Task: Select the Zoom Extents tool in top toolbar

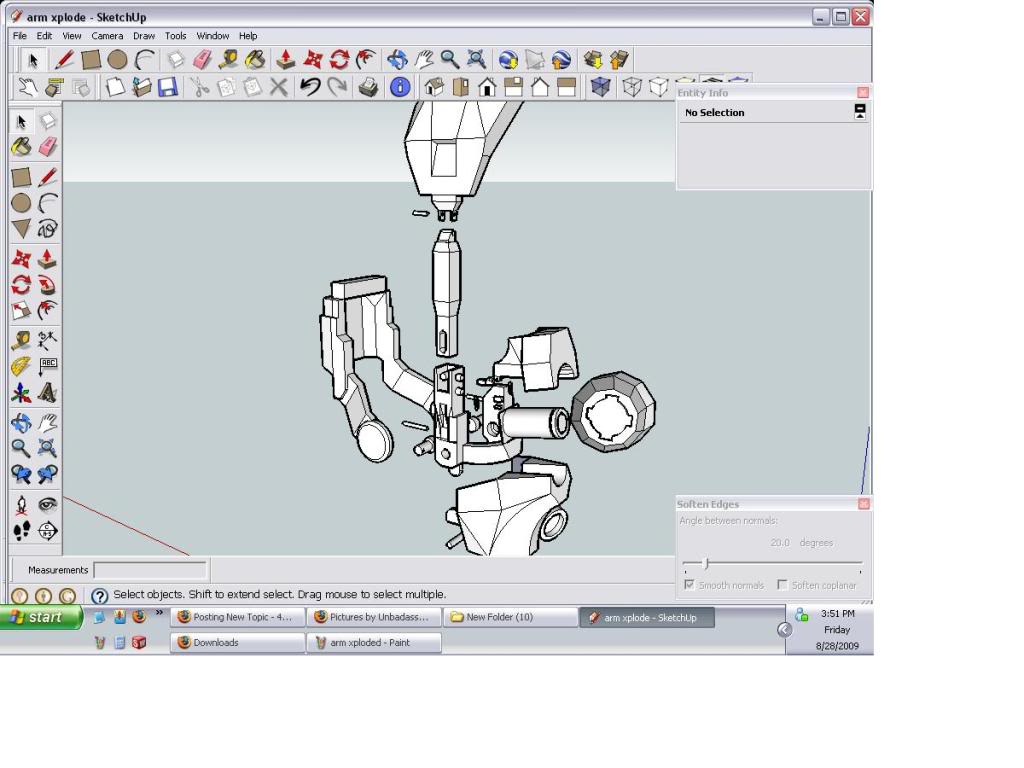Action: tap(477, 59)
